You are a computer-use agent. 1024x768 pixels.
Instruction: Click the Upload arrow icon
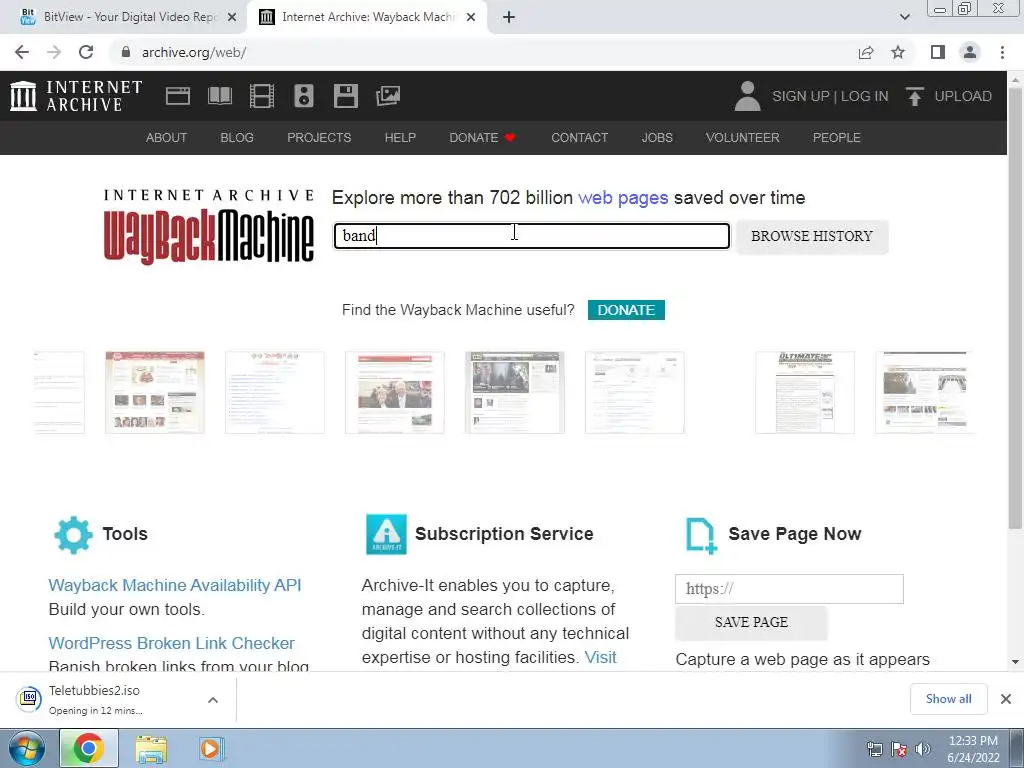pyautogui.click(x=914, y=96)
